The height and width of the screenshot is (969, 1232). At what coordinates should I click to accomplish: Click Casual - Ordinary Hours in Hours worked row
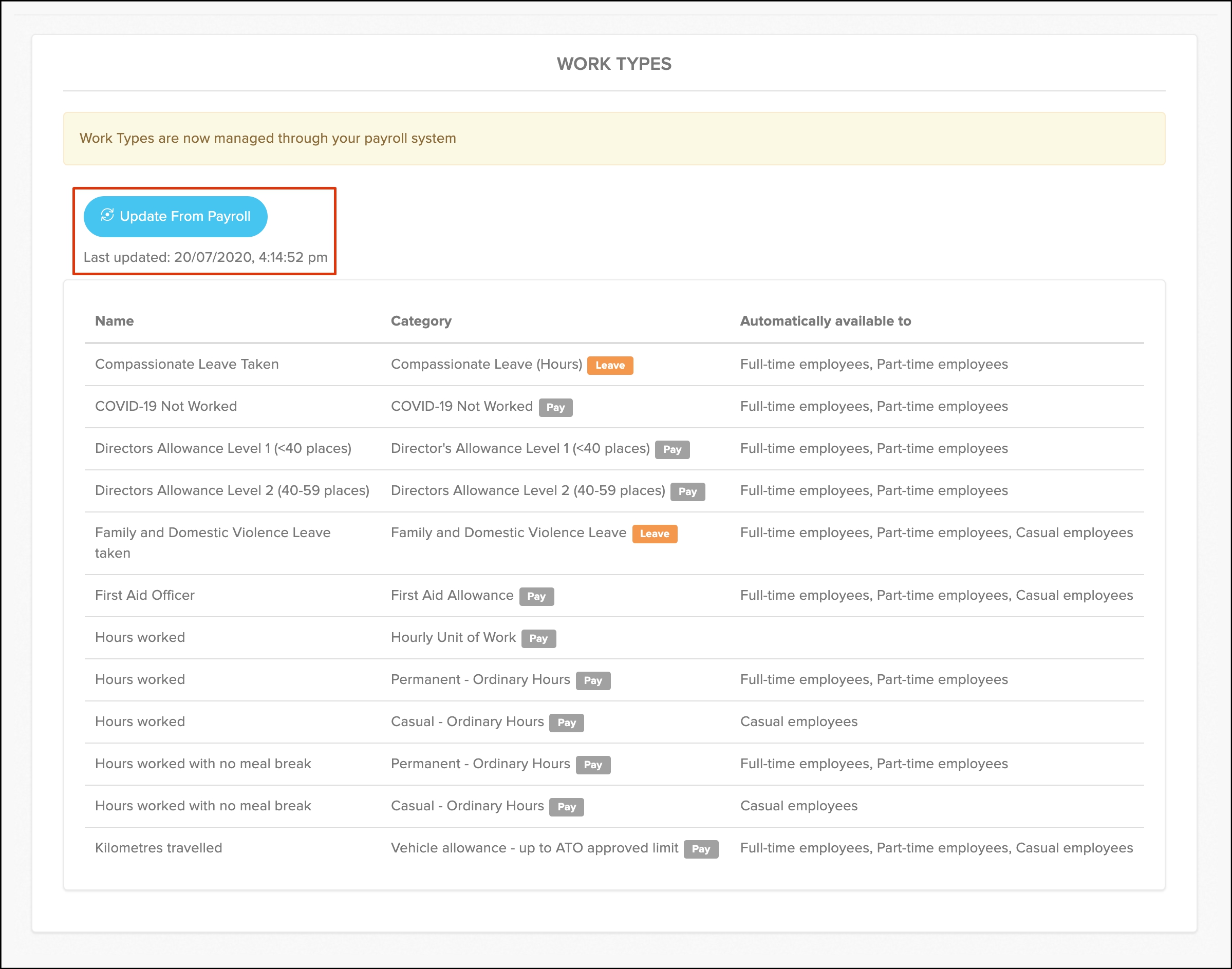[467, 721]
